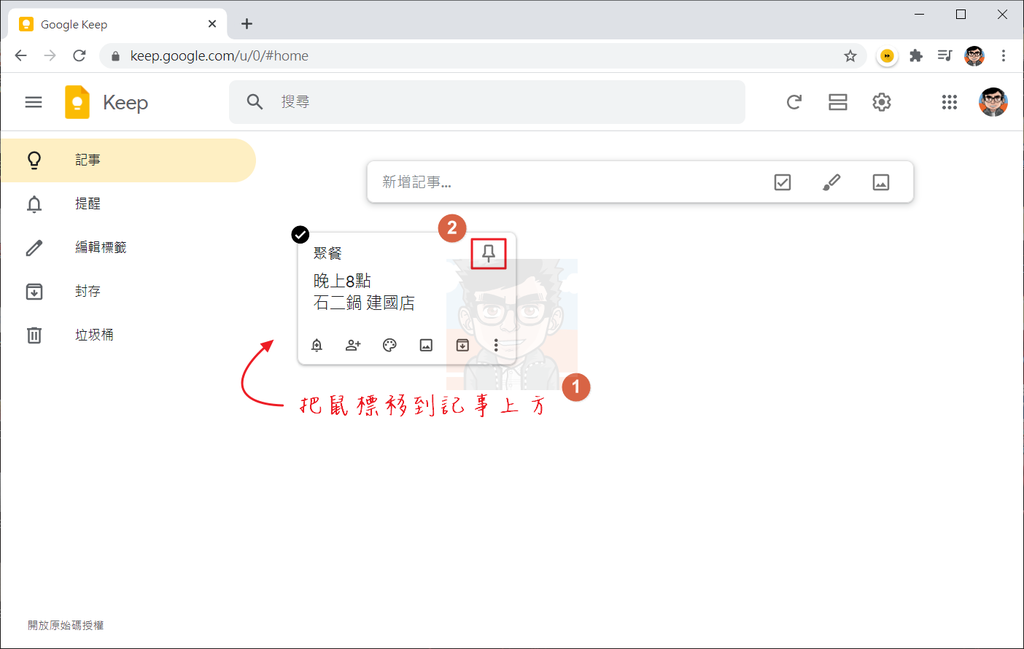Reload the page in the browser

[x=79, y=55]
